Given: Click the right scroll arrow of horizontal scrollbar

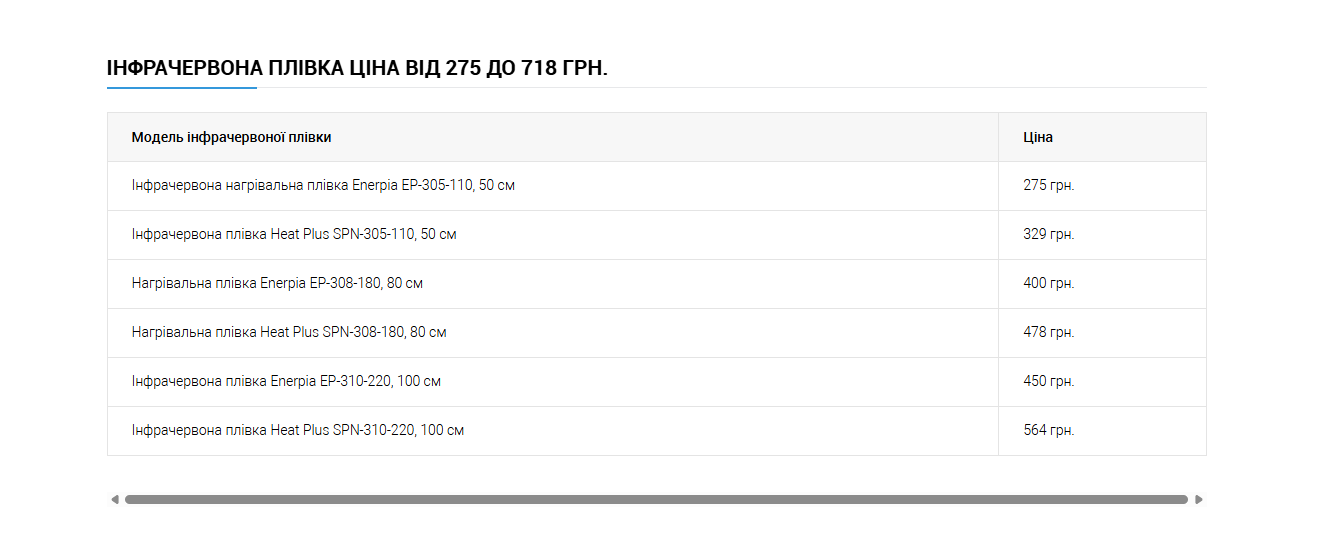Looking at the screenshot, I should (x=1199, y=499).
